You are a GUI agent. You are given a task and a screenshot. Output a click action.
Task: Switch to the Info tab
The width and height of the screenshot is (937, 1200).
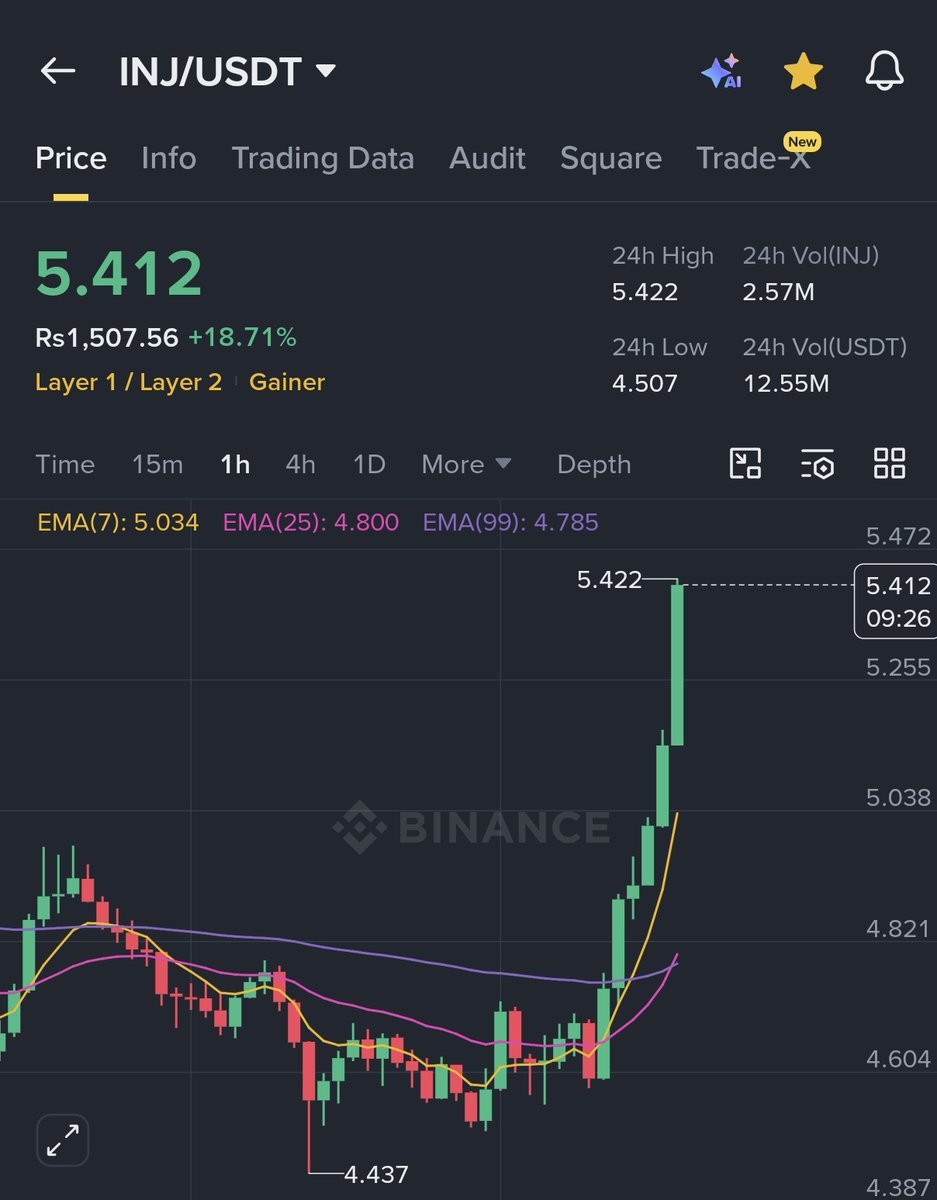[168, 158]
